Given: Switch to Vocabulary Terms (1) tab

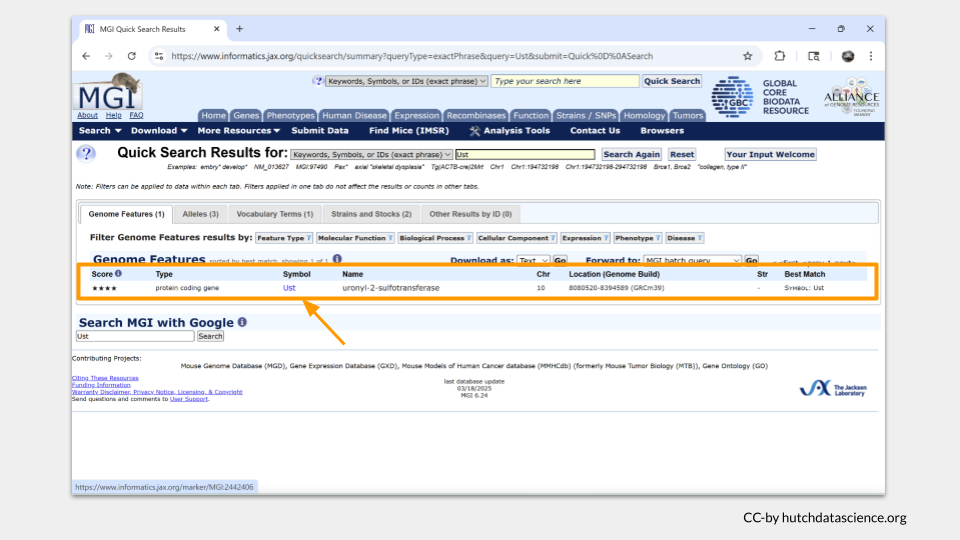Looking at the screenshot, I should coord(275,214).
